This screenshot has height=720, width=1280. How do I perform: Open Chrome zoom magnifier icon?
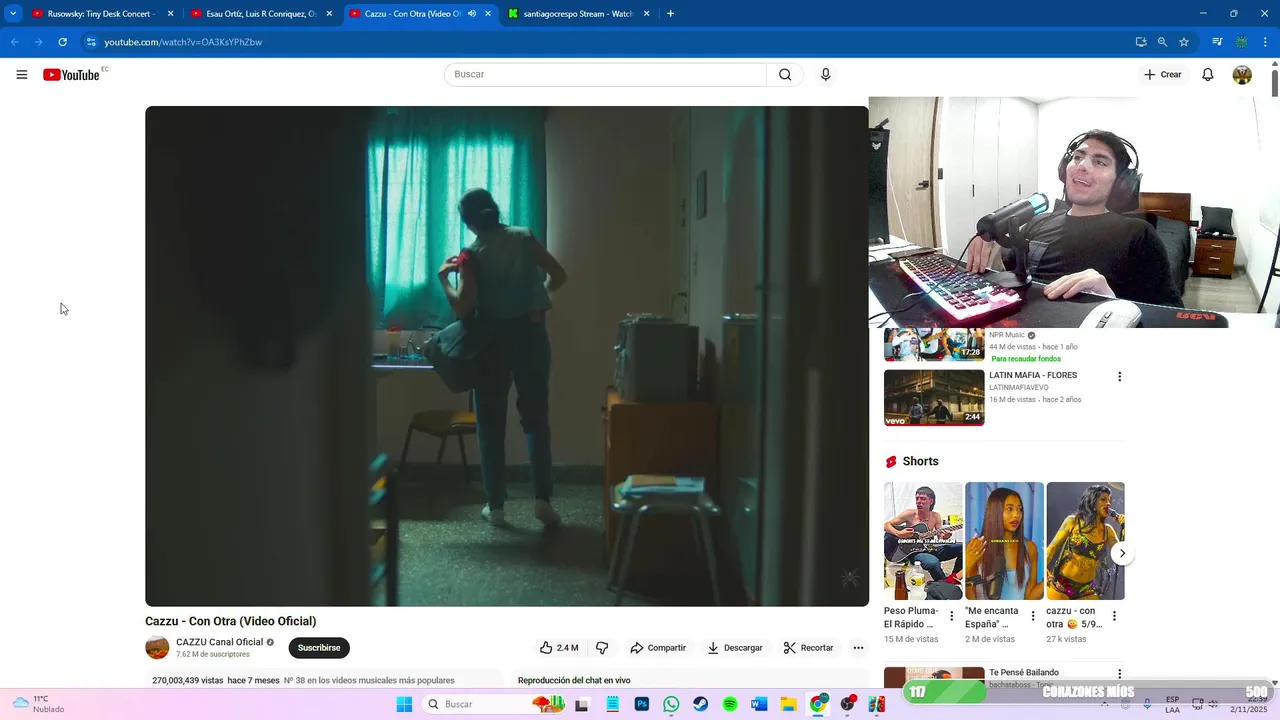point(1162,42)
